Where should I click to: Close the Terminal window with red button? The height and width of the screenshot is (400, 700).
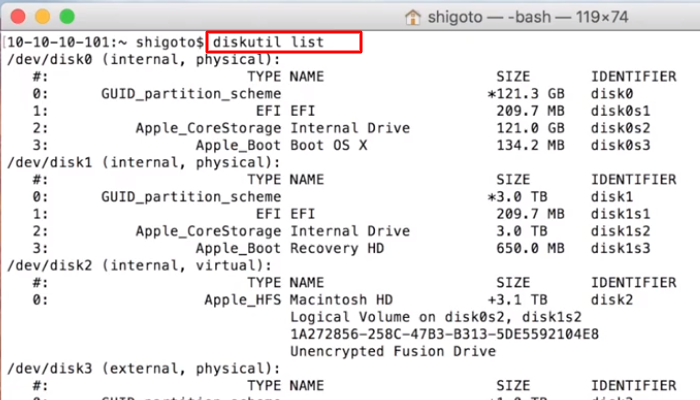pos(19,17)
